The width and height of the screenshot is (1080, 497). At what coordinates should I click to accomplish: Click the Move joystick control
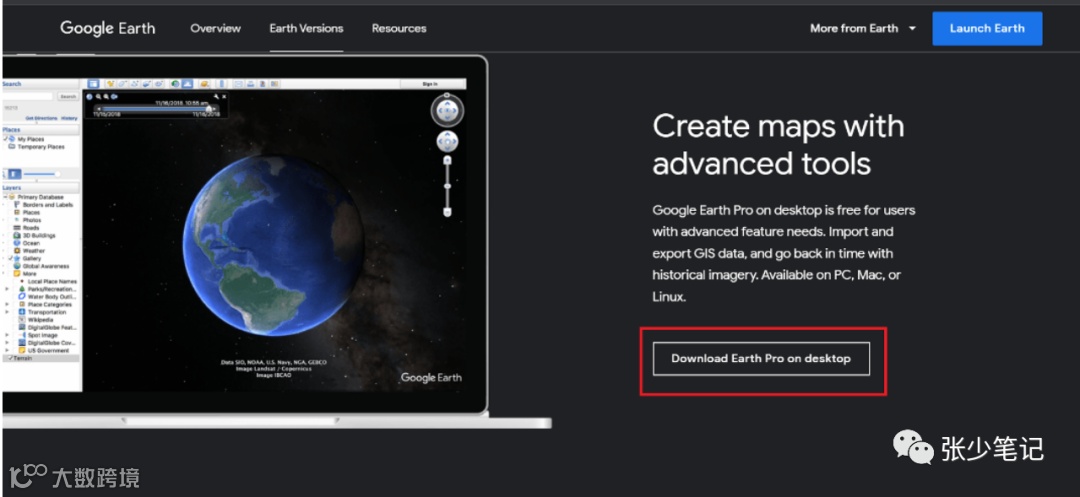point(447,142)
